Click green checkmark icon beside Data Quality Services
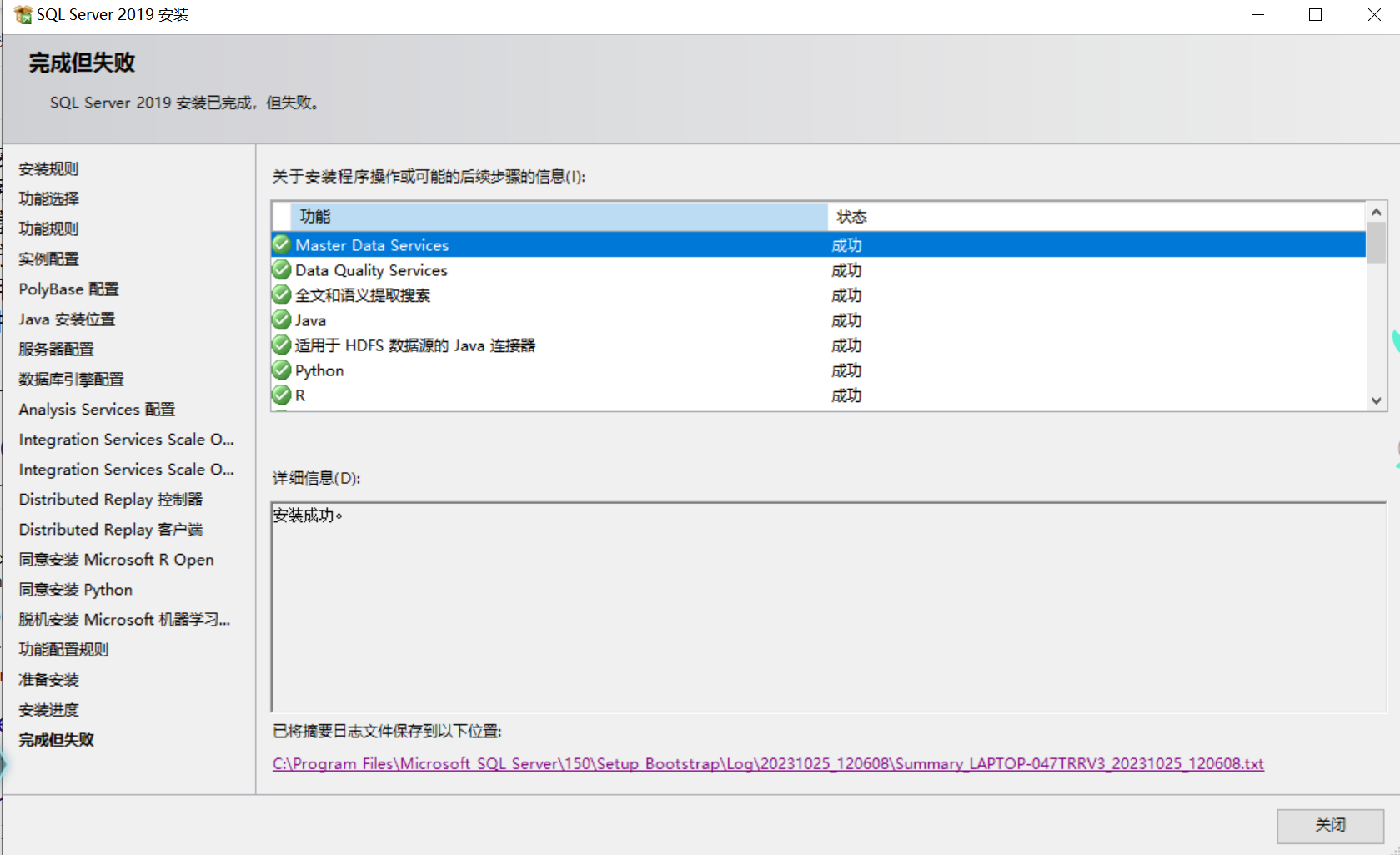Screen dimensions: 1400x855 pyautogui.click(x=282, y=270)
